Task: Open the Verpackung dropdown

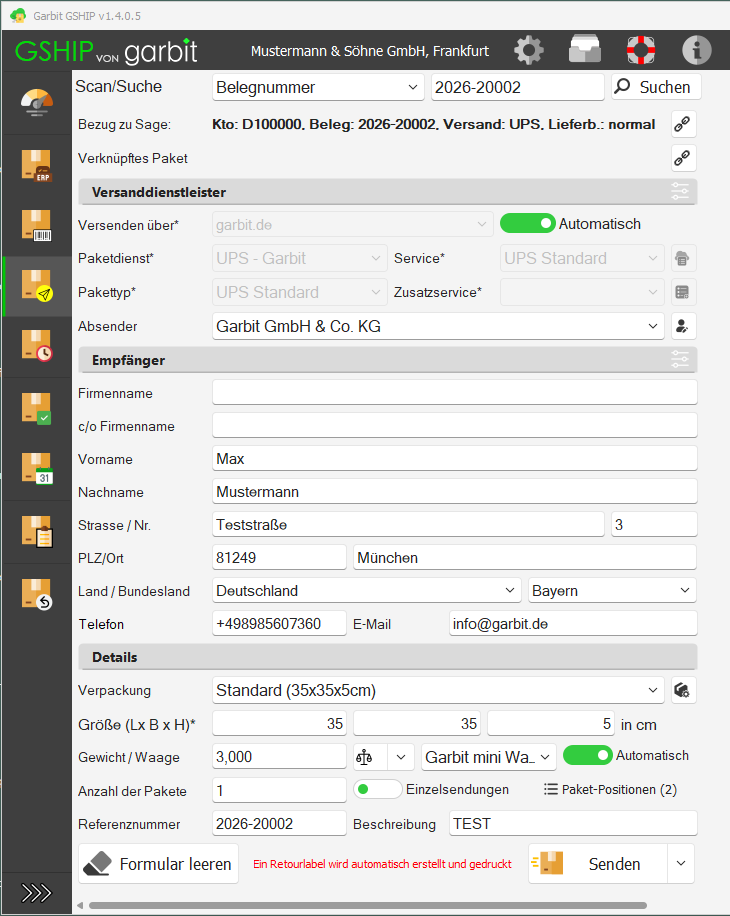Action: point(438,691)
